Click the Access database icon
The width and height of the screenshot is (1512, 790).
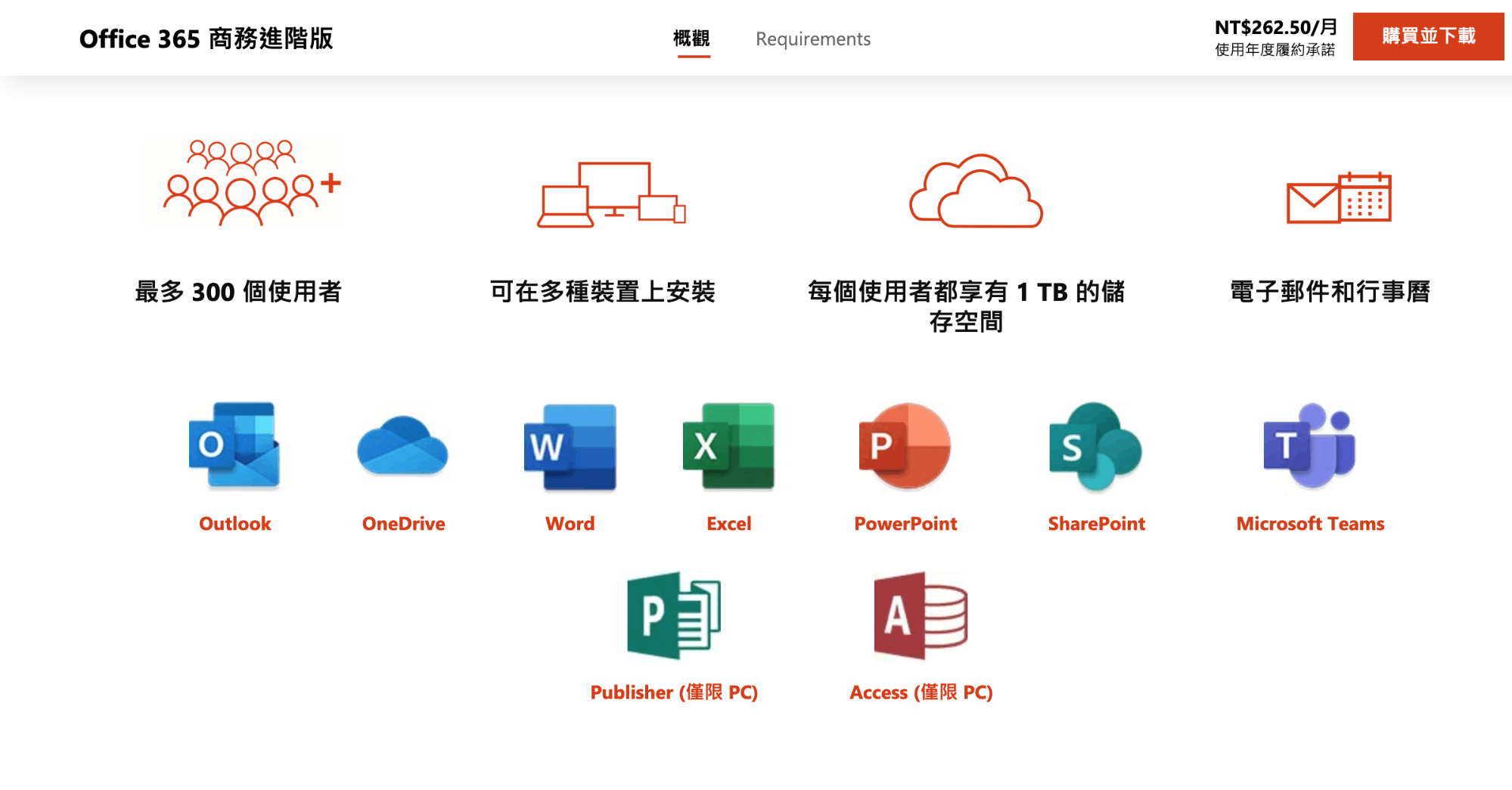(921, 615)
